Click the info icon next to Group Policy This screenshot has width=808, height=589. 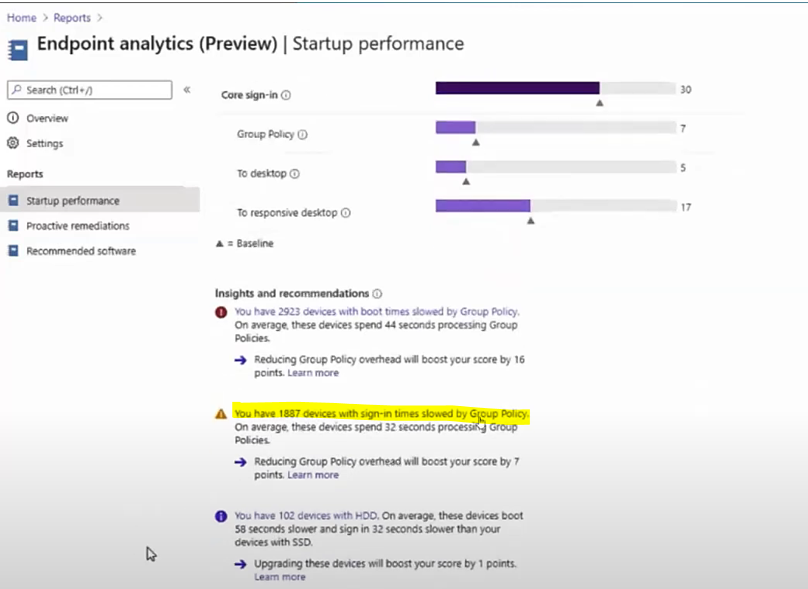tap(302, 134)
